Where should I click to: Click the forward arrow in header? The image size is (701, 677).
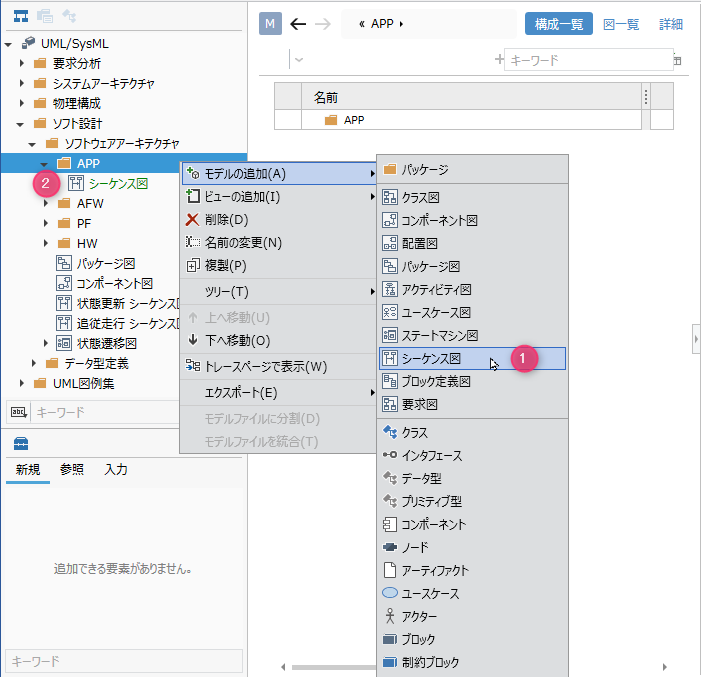point(323,24)
